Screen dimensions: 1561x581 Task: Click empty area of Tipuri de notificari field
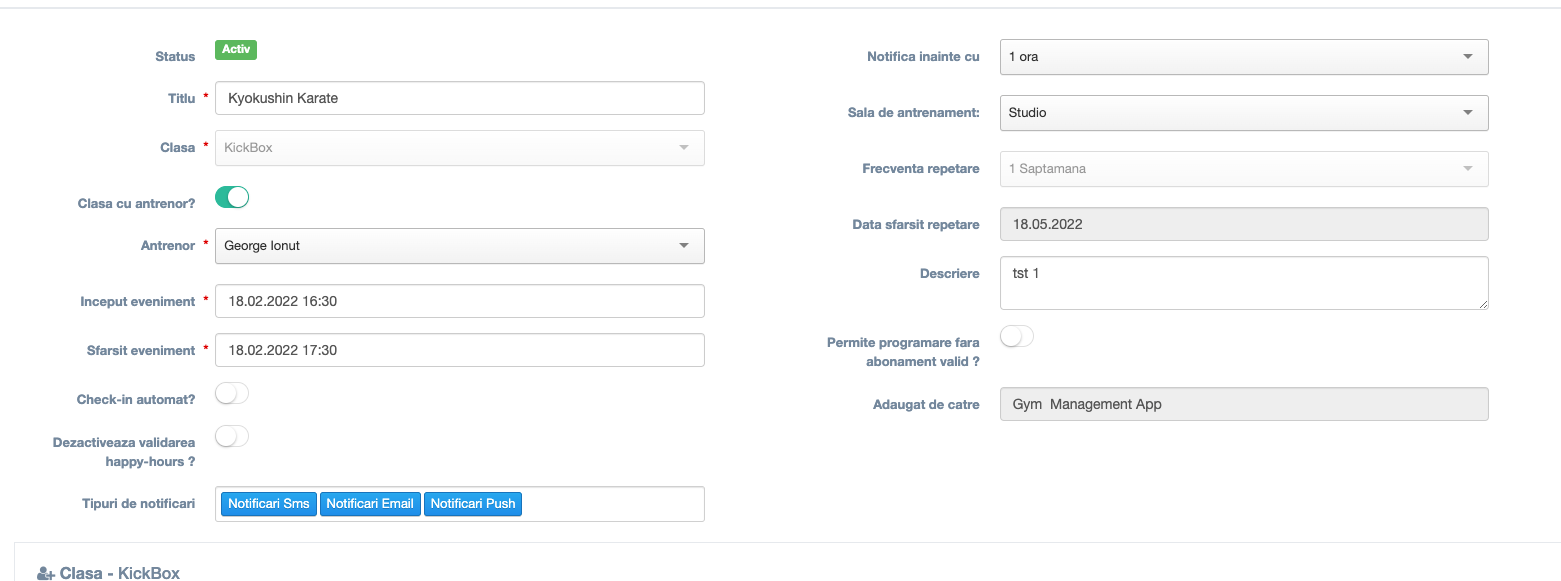[612, 504]
